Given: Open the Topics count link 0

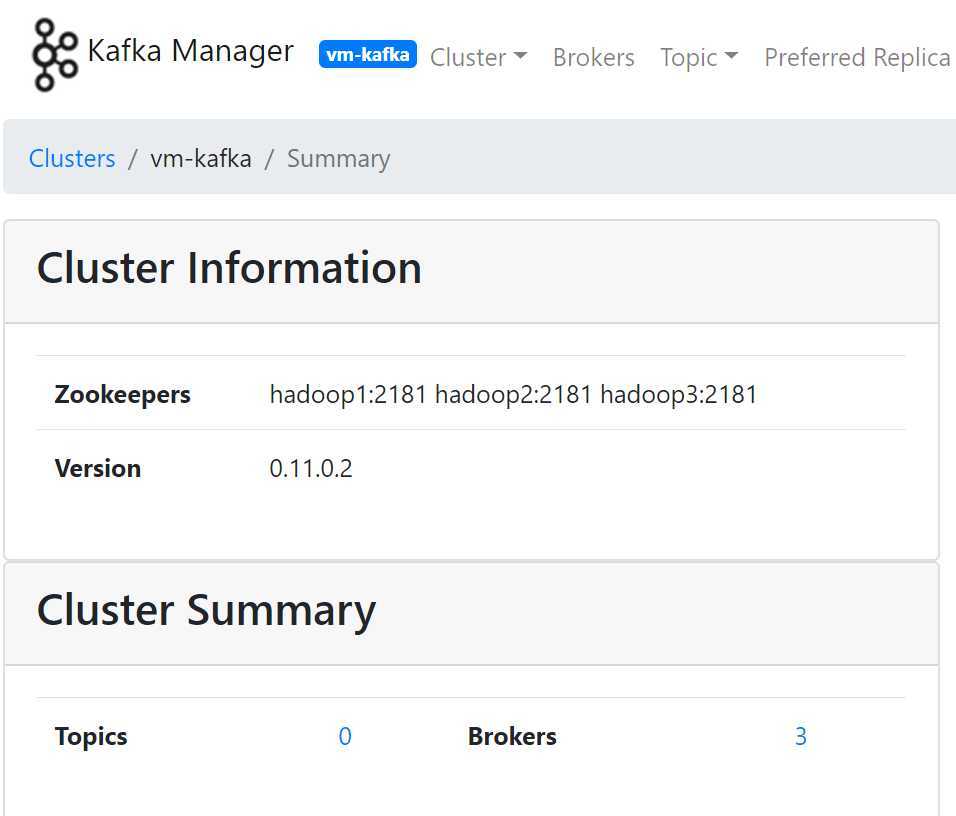Looking at the screenshot, I should (x=345, y=736).
